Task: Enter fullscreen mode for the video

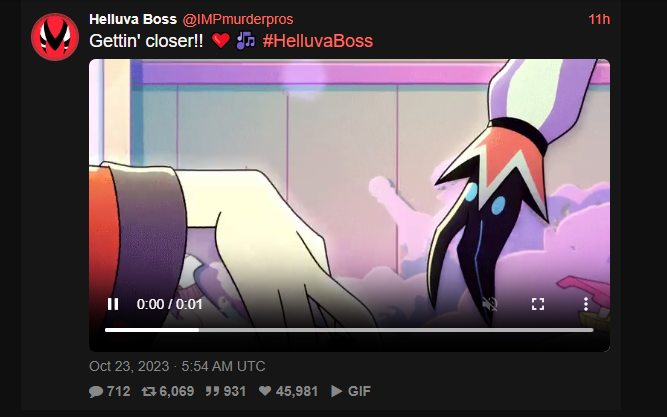Action: click(538, 304)
